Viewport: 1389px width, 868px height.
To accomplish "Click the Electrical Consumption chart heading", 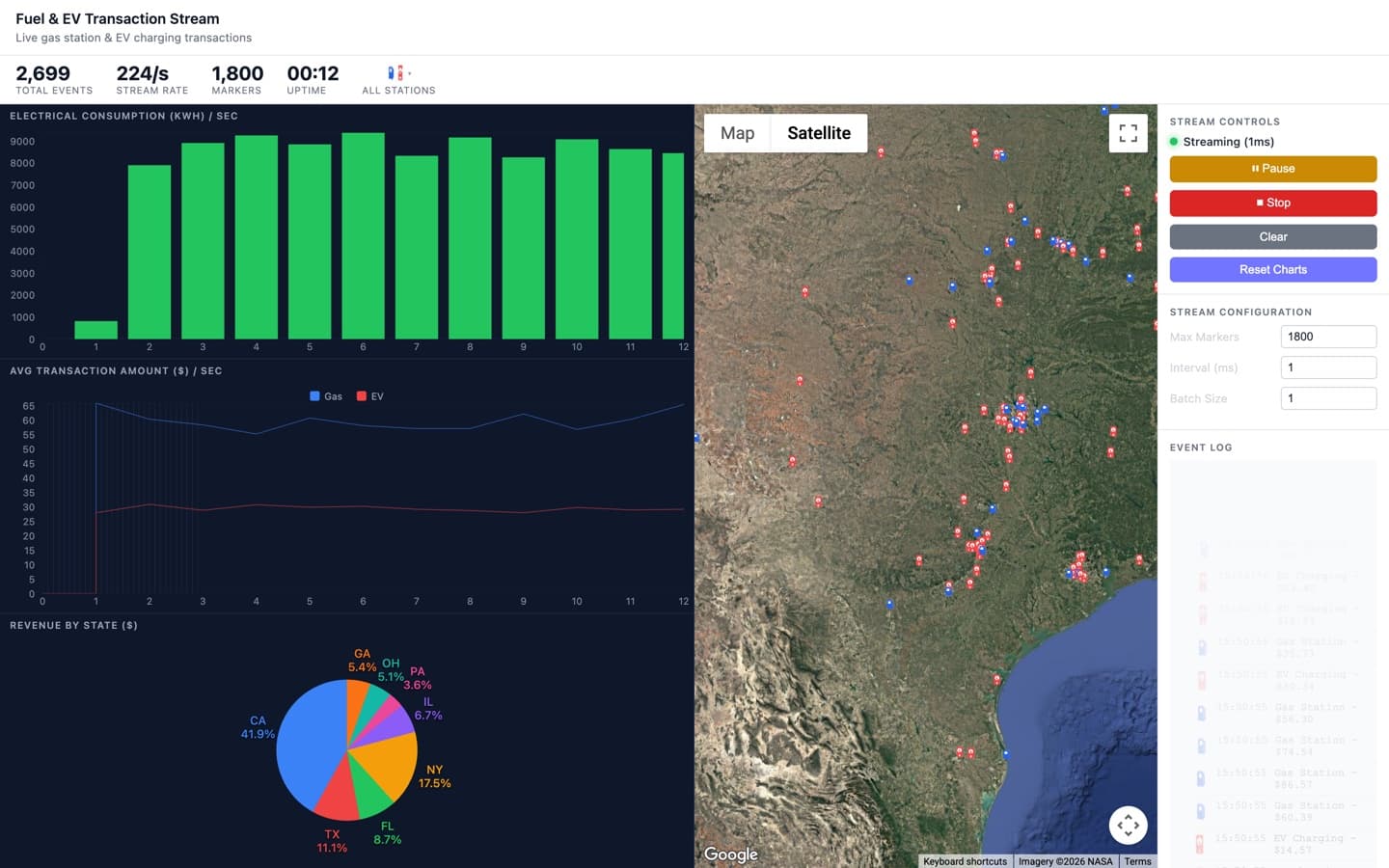I will (123, 116).
